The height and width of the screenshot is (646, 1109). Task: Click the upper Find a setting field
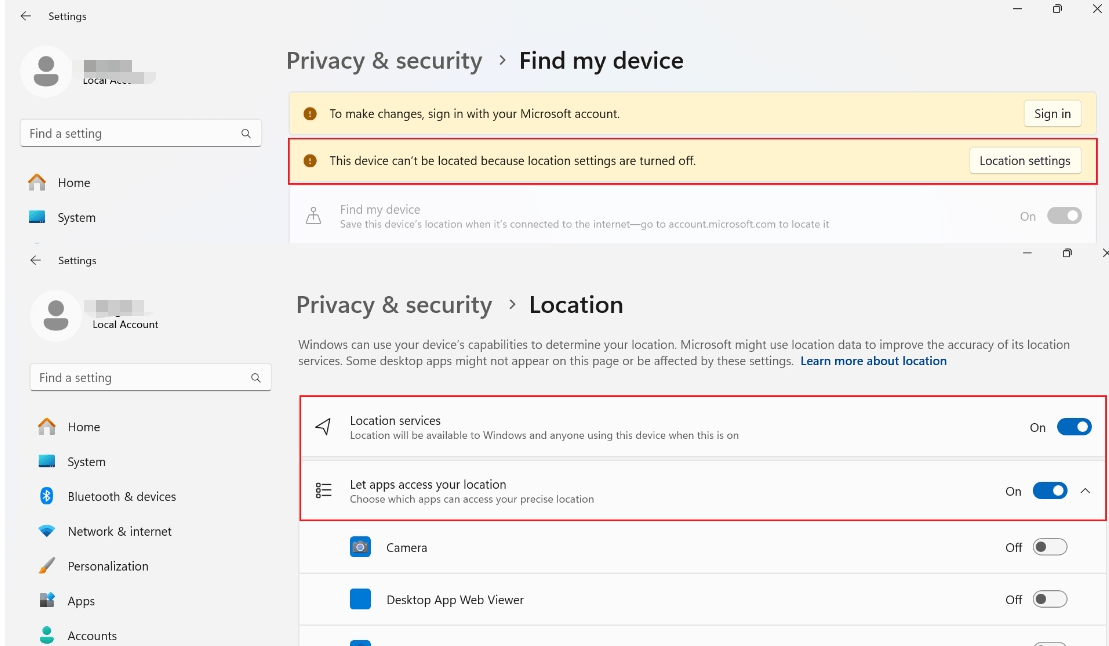[x=130, y=133]
